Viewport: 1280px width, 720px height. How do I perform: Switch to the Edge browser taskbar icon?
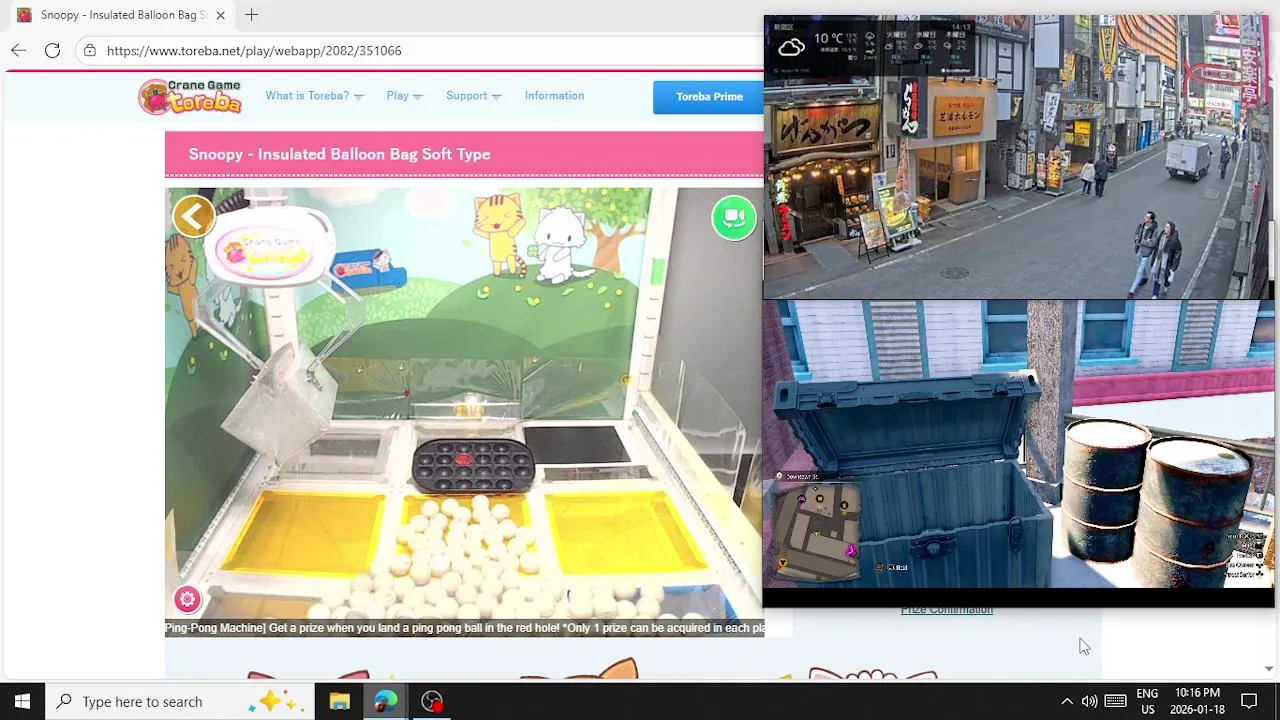point(385,701)
